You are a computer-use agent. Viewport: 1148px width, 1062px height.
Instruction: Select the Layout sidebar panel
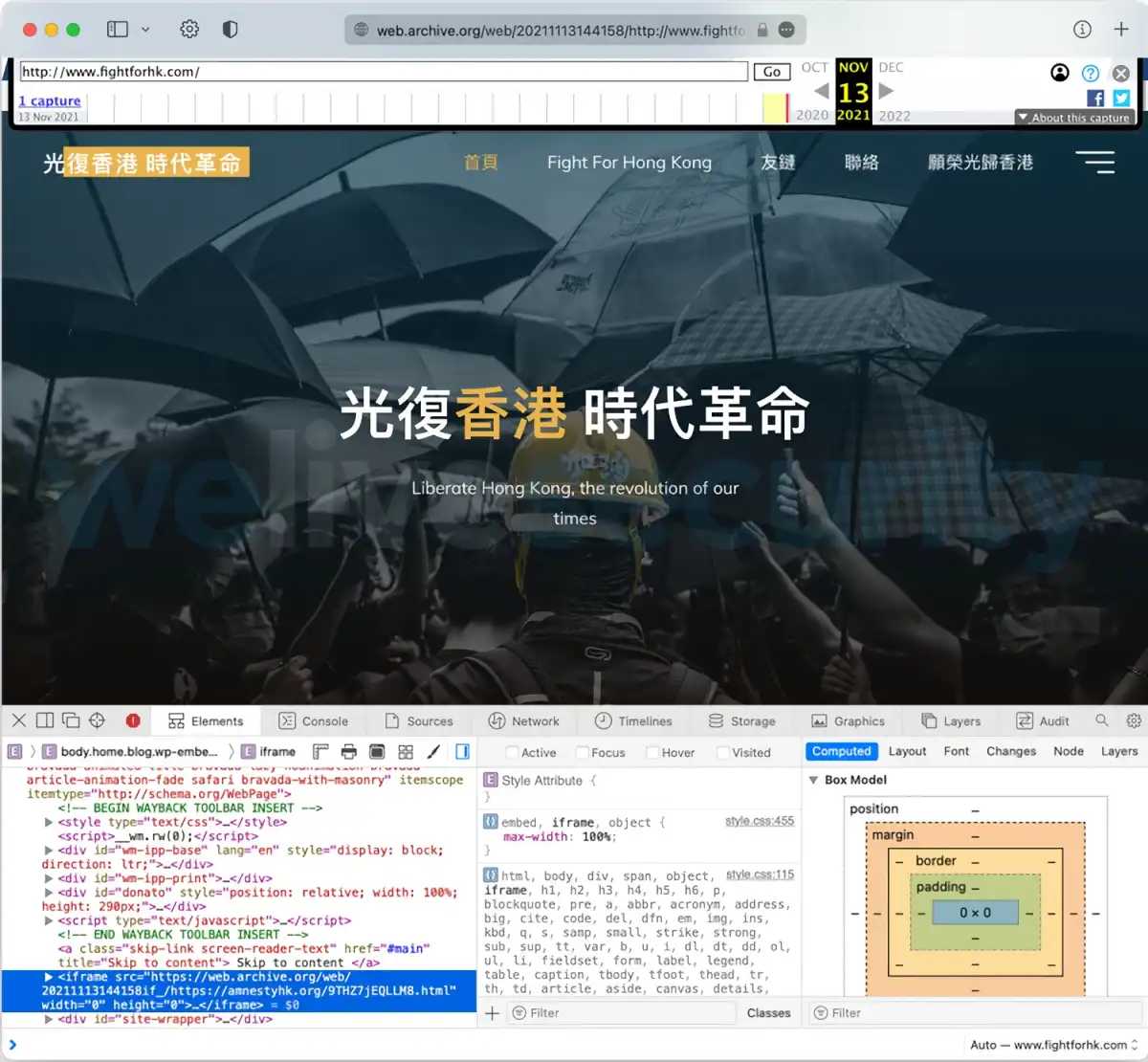point(907,751)
